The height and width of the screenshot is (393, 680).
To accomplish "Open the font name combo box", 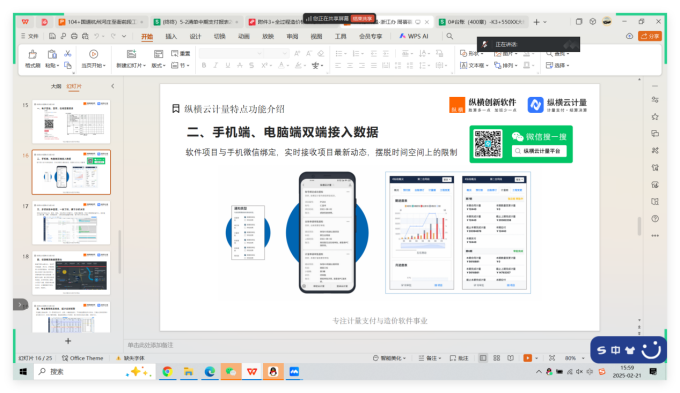I will (x=231, y=53).
